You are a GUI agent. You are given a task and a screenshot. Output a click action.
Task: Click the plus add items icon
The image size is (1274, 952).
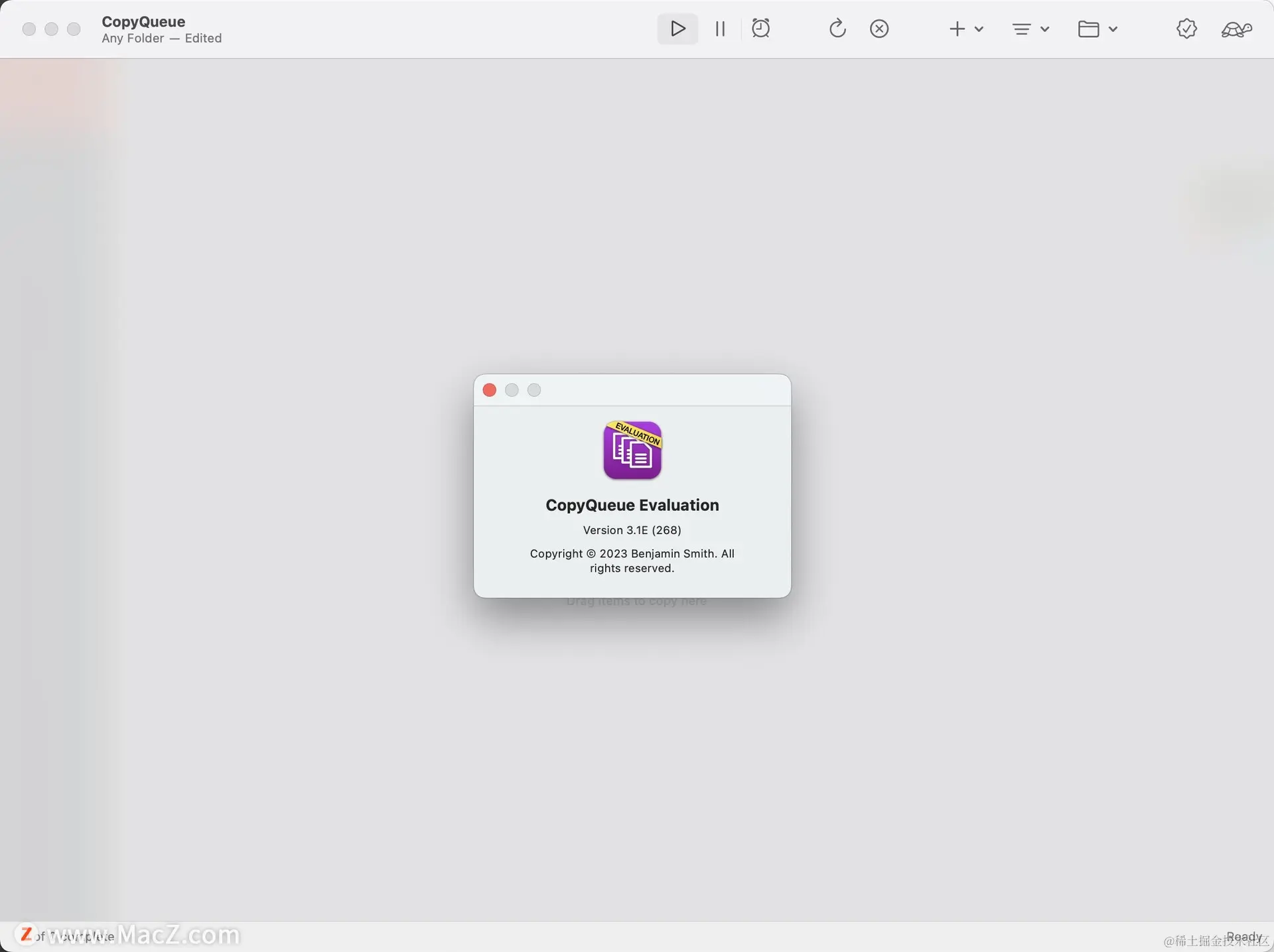coord(957,29)
